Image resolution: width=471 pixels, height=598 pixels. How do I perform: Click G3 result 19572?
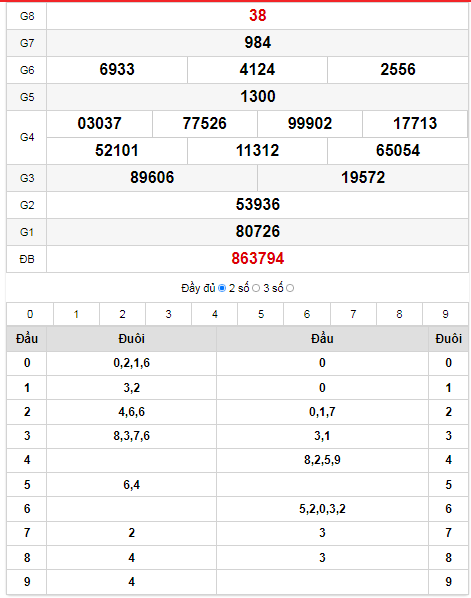pyautogui.click(x=363, y=178)
